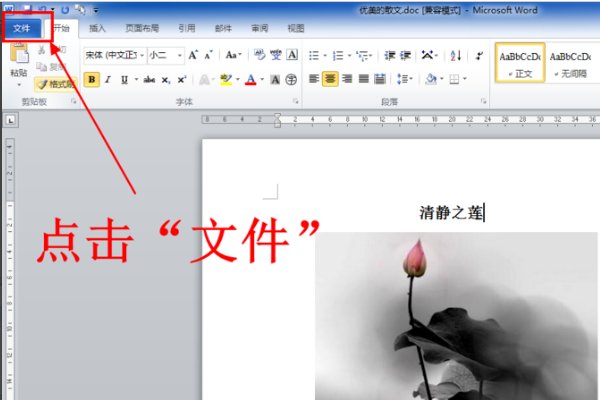Click the character border A icon
The width and height of the screenshot is (600, 400).
click(x=292, y=55)
